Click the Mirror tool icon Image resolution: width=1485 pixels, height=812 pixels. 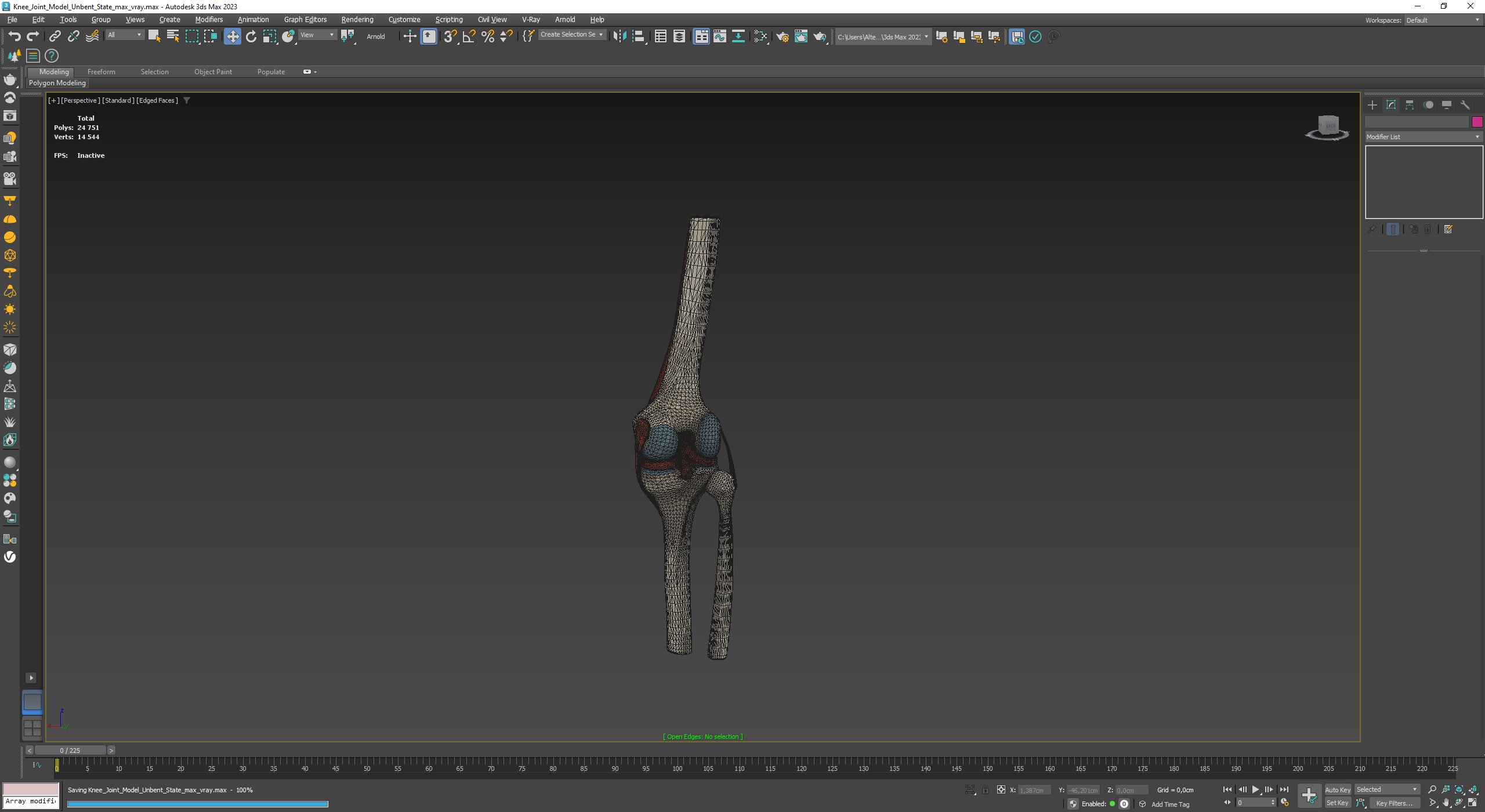point(620,37)
